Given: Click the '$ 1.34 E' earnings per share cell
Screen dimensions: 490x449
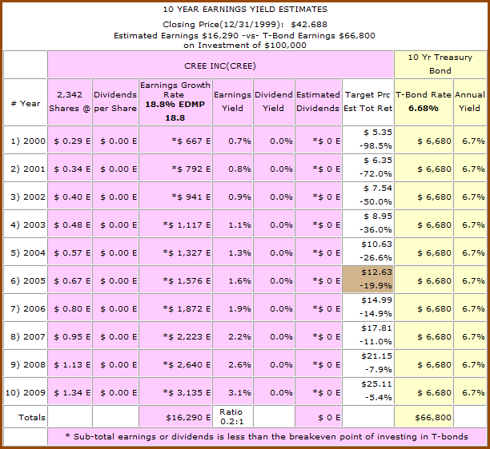Looking at the screenshot, I should [x=70, y=392].
